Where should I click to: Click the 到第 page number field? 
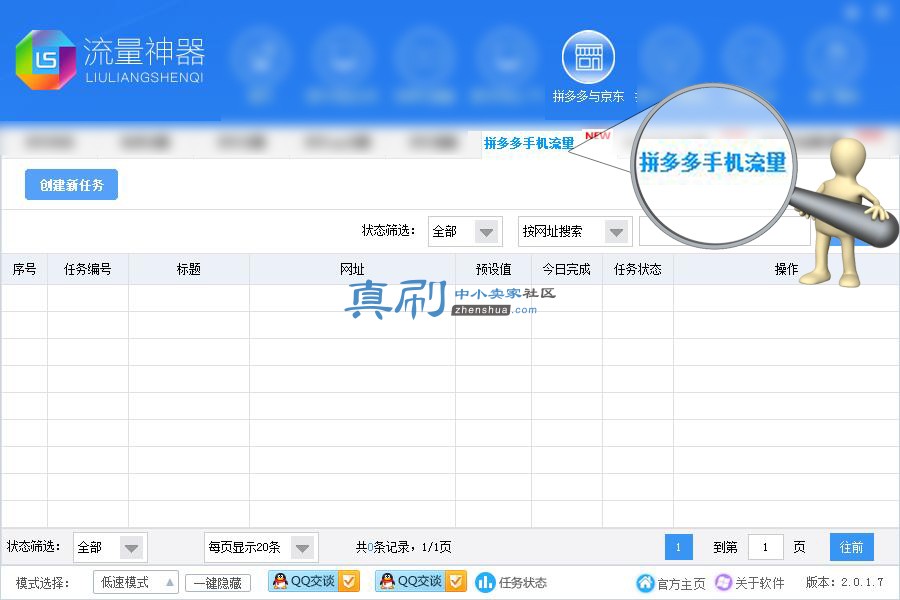tap(765, 547)
